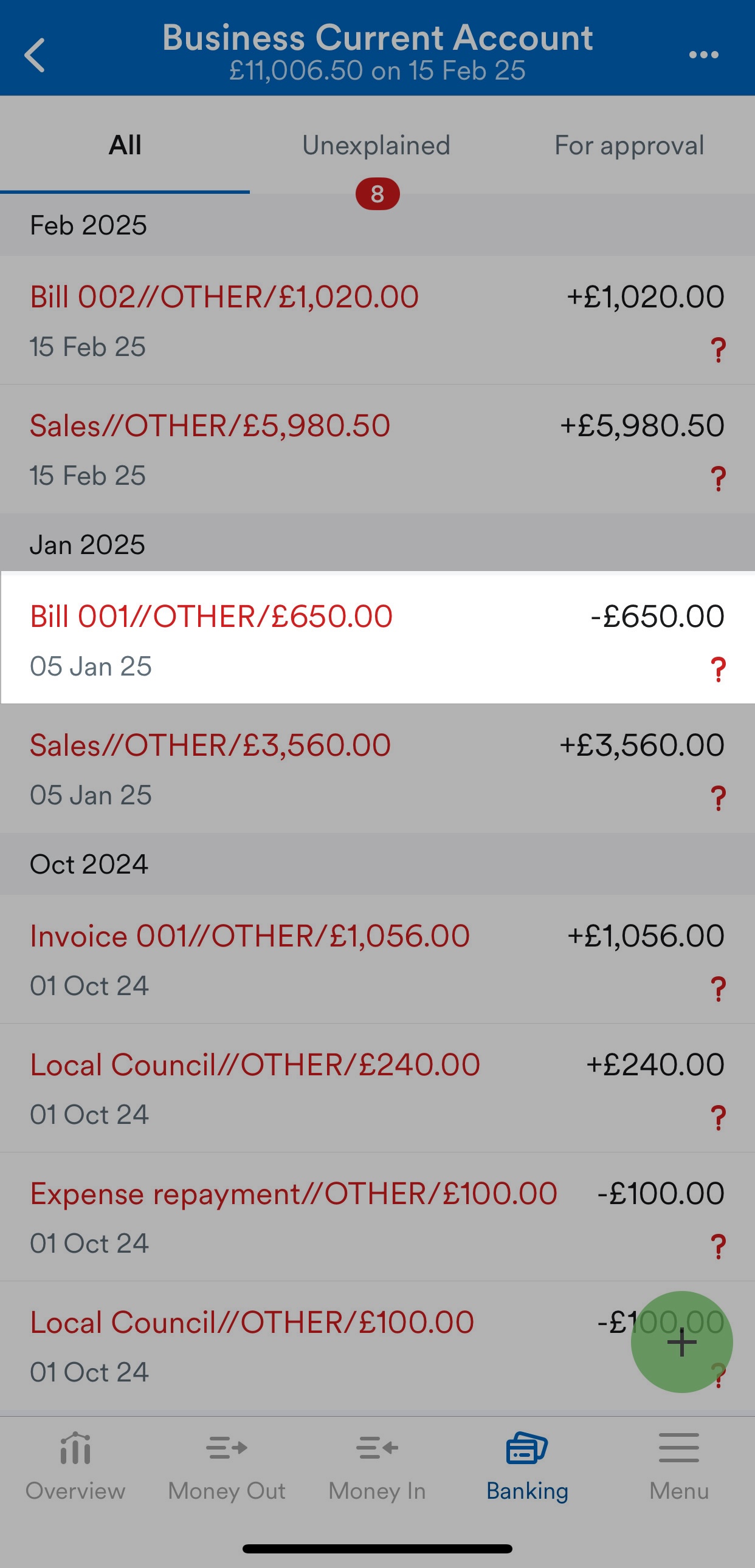
Task: Tap the question mark on Sales £5,980.50
Action: [719, 479]
